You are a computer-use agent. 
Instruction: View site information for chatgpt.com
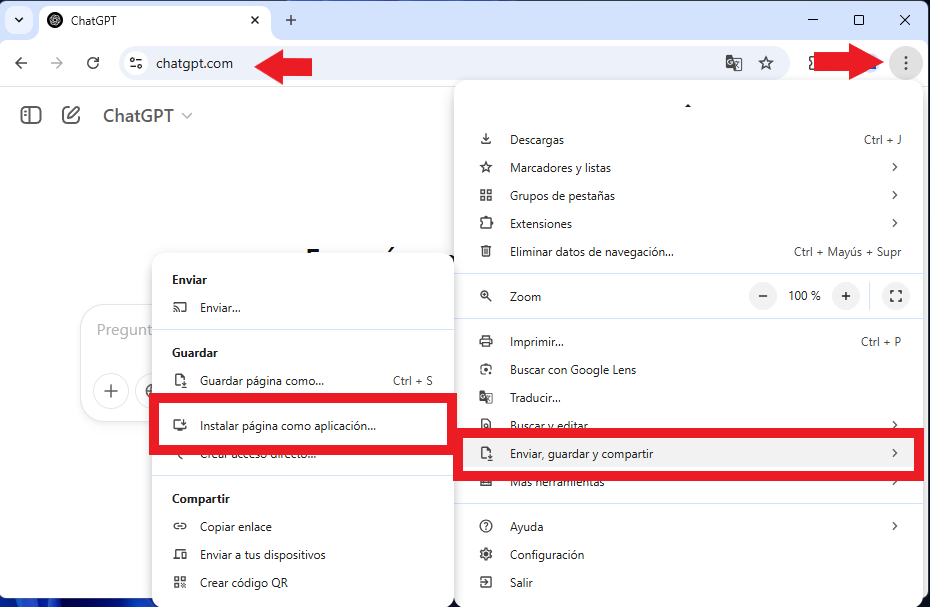pyautogui.click(x=136, y=63)
